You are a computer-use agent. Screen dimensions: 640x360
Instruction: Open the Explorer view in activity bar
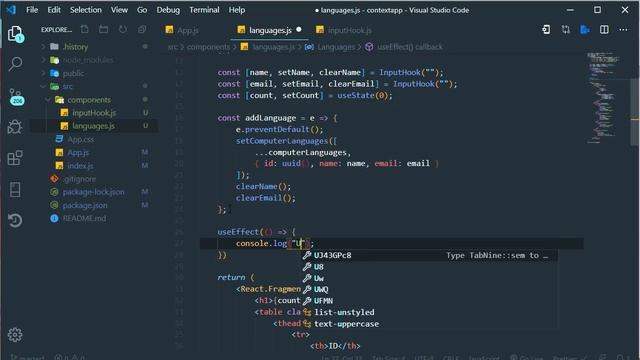click(x=16, y=34)
